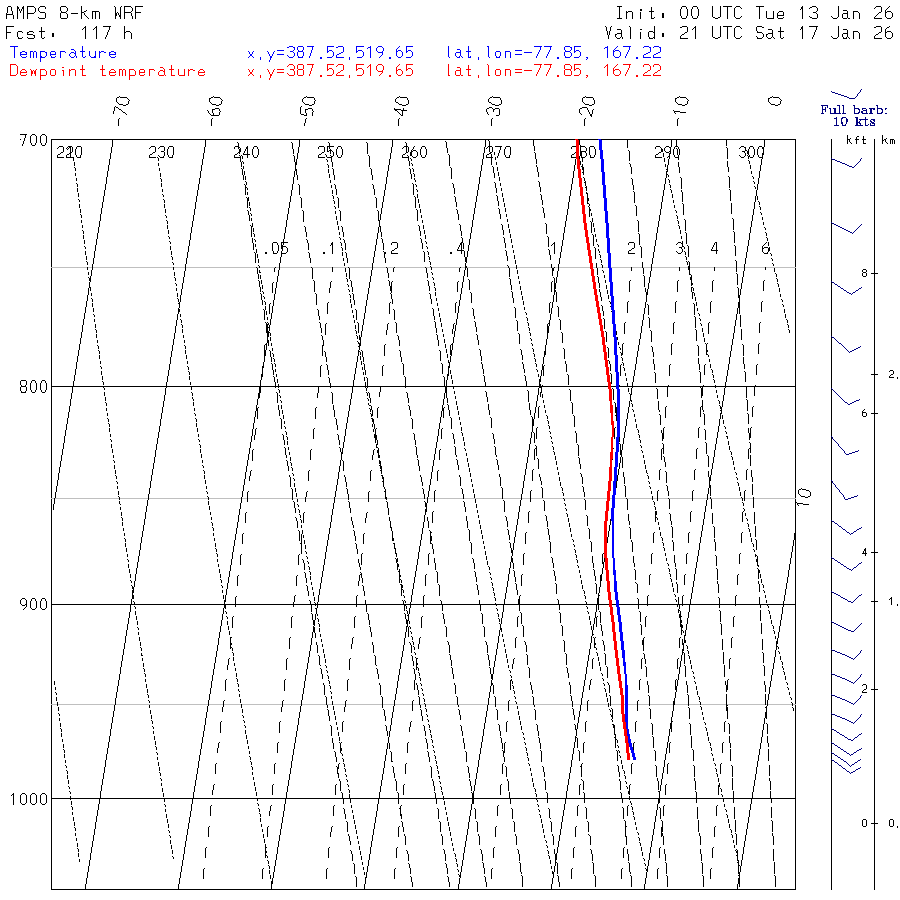Click the 900 pressure level label
The height and width of the screenshot is (900, 900).
pos(33,605)
